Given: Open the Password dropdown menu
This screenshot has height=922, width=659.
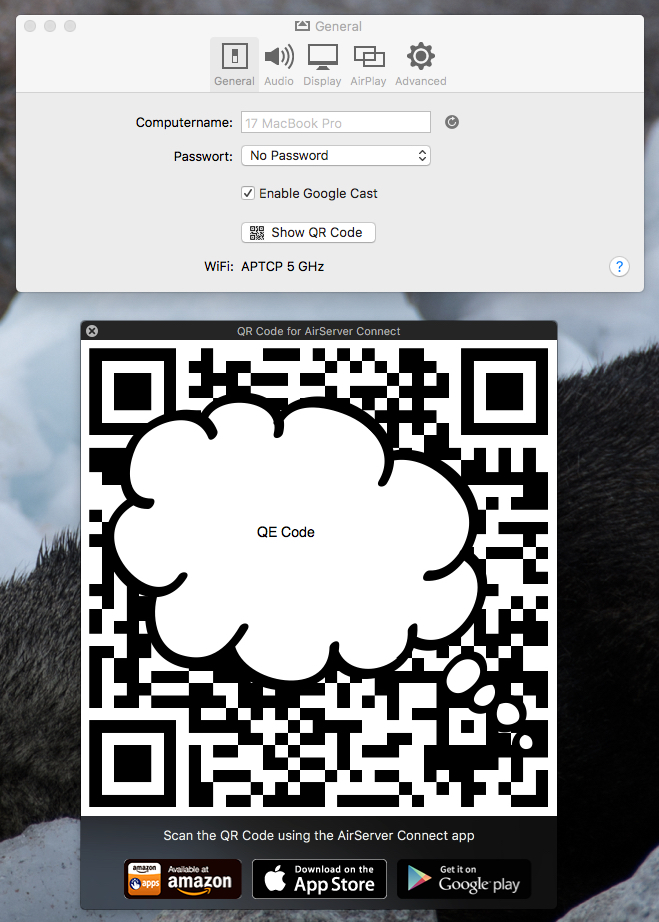Looking at the screenshot, I should point(336,156).
